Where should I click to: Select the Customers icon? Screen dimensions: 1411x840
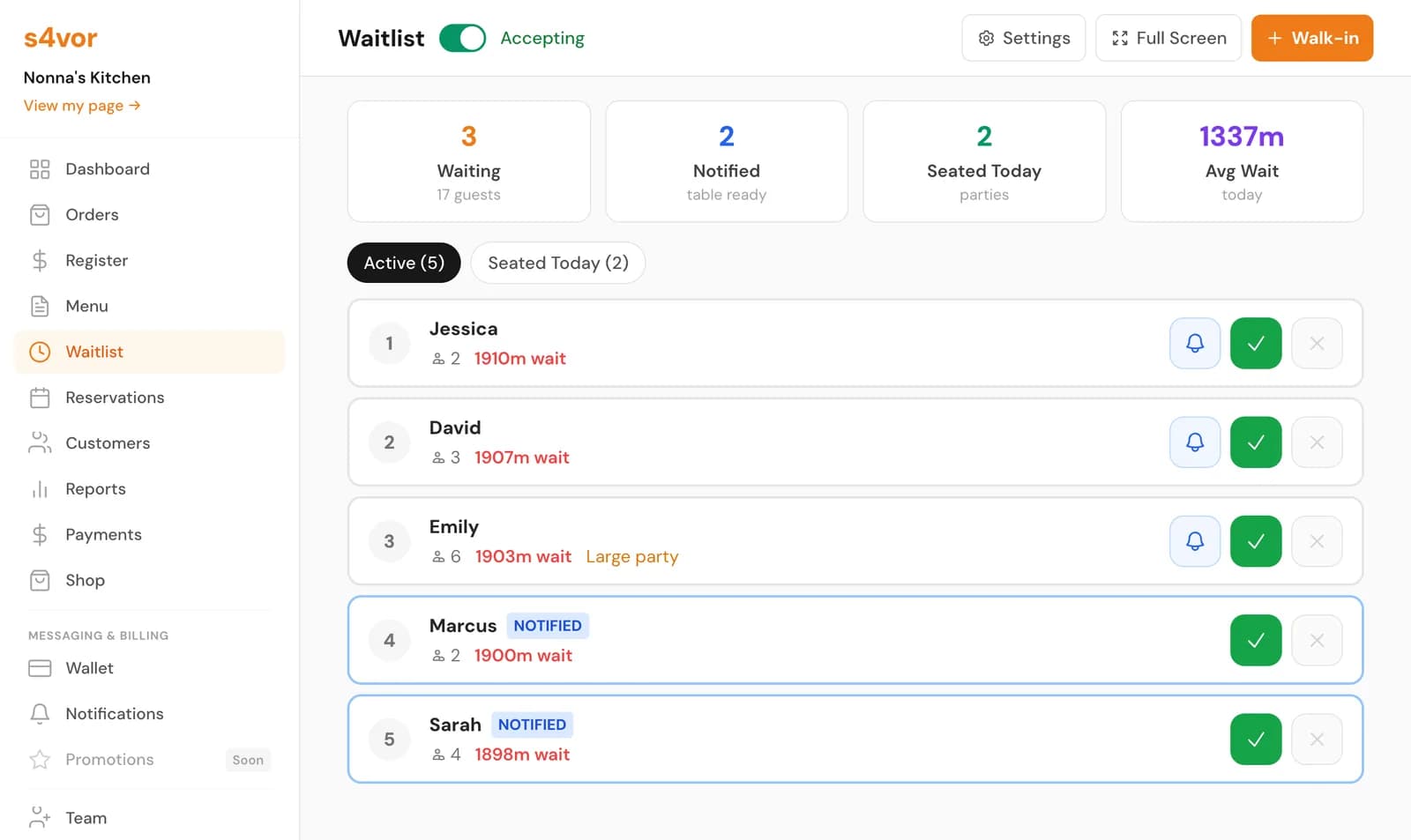click(40, 443)
